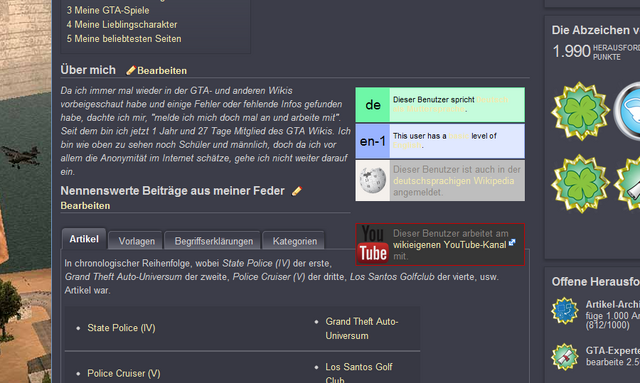
Task: Switch to the Begriffserklärungen tab
Action: 213,241
